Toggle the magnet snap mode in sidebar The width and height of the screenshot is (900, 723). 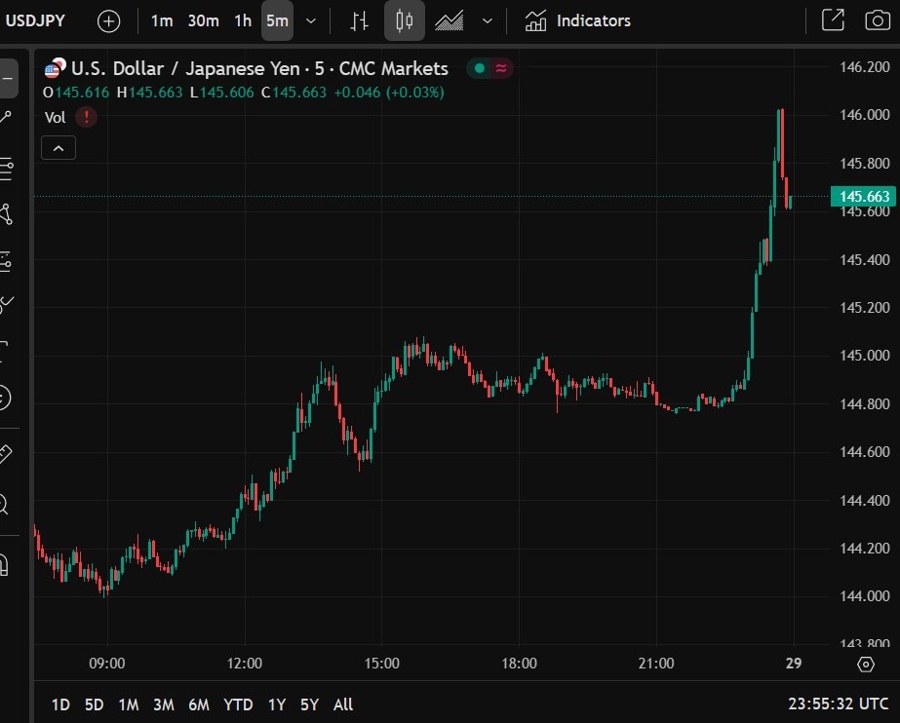[5, 565]
